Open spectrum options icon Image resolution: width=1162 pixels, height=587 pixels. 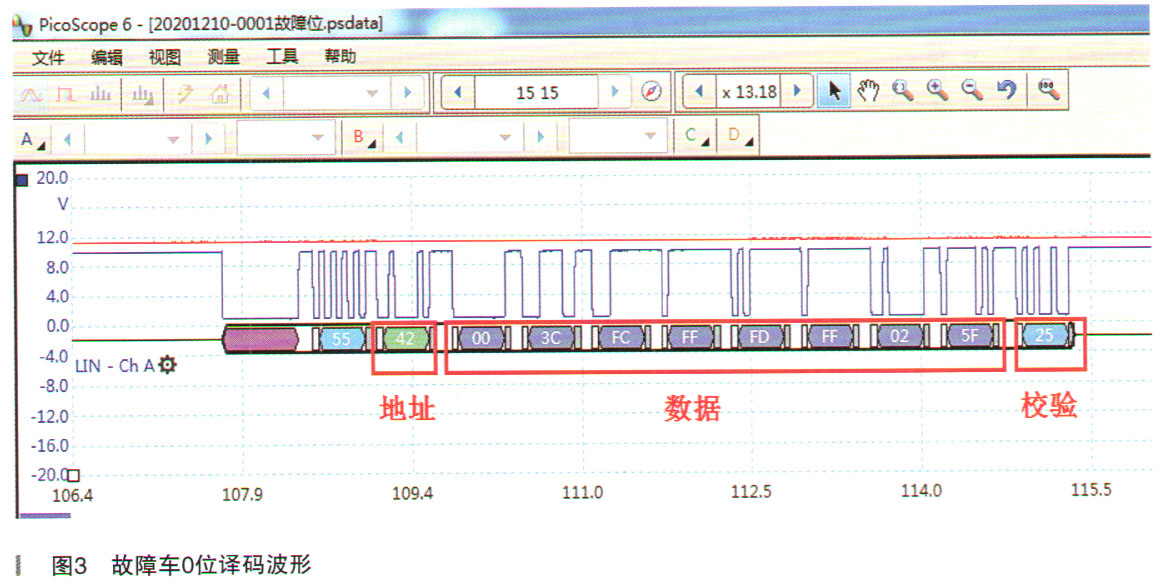point(142,94)
